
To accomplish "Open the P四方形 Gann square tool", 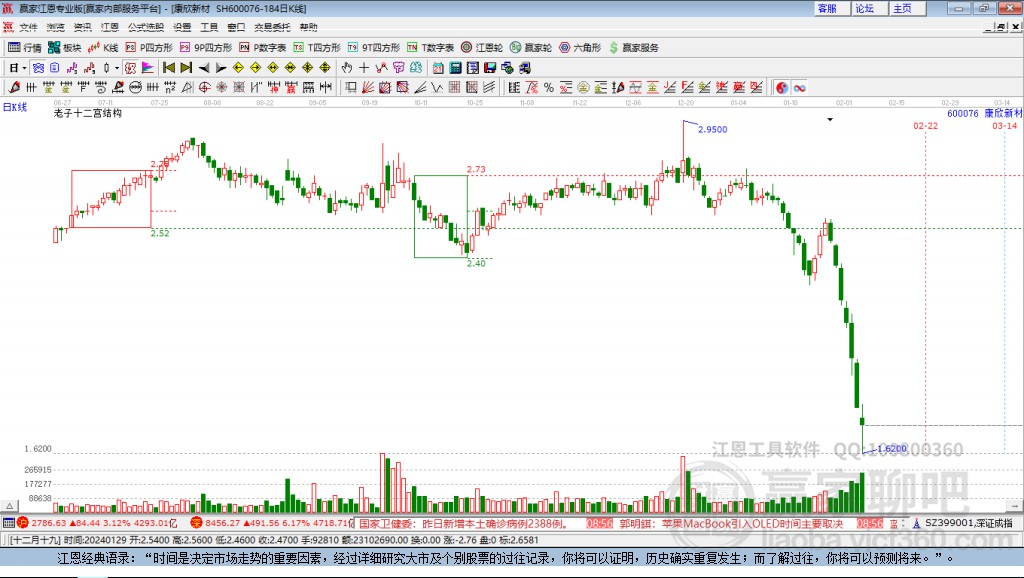I will tap(148, 48).
